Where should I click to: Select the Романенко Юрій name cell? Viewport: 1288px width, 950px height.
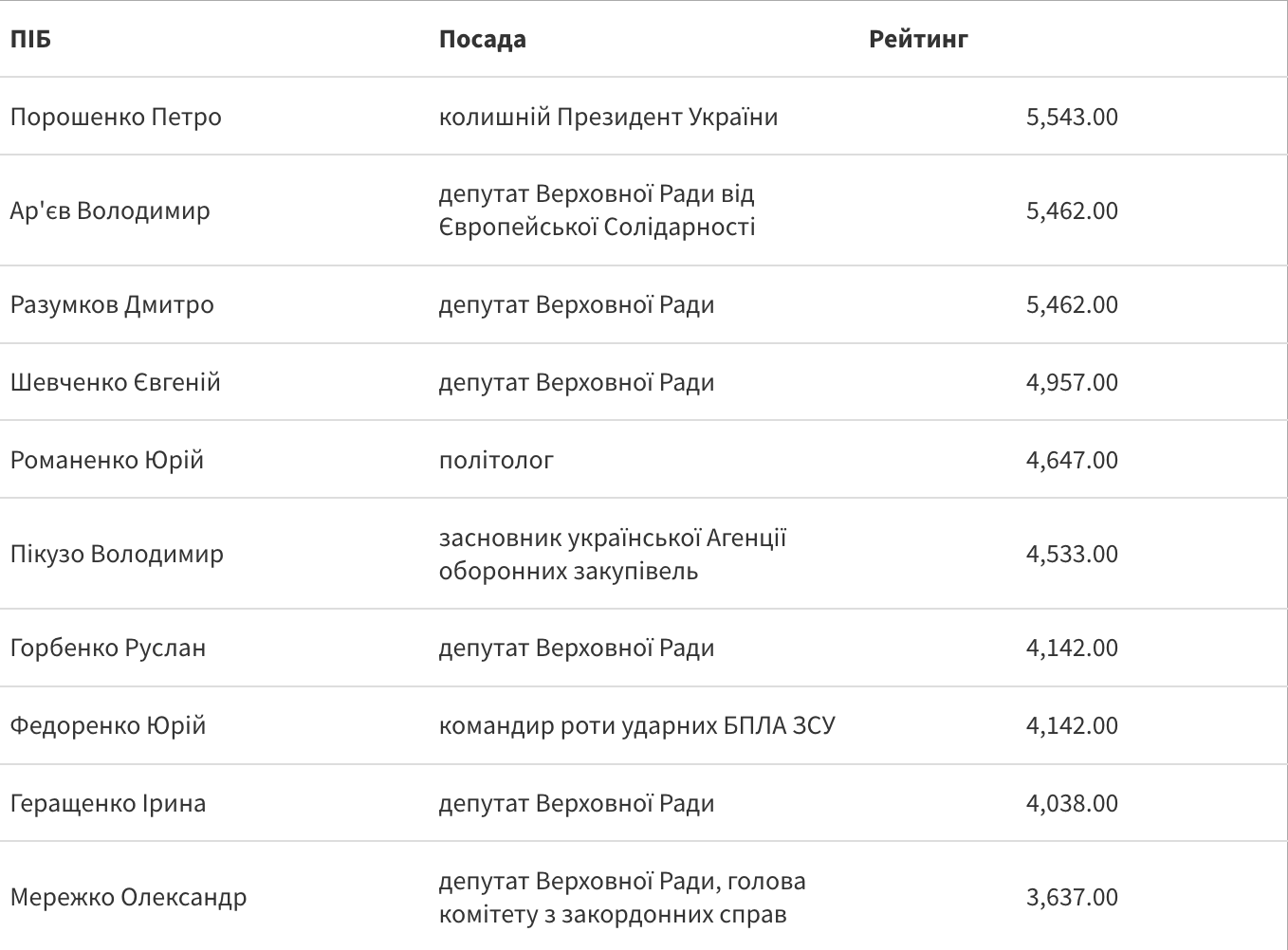pos(107,460)
